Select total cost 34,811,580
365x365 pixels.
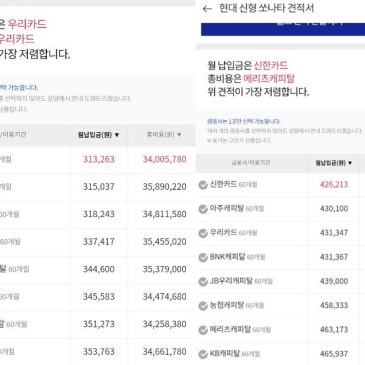(x=164, y=214)
